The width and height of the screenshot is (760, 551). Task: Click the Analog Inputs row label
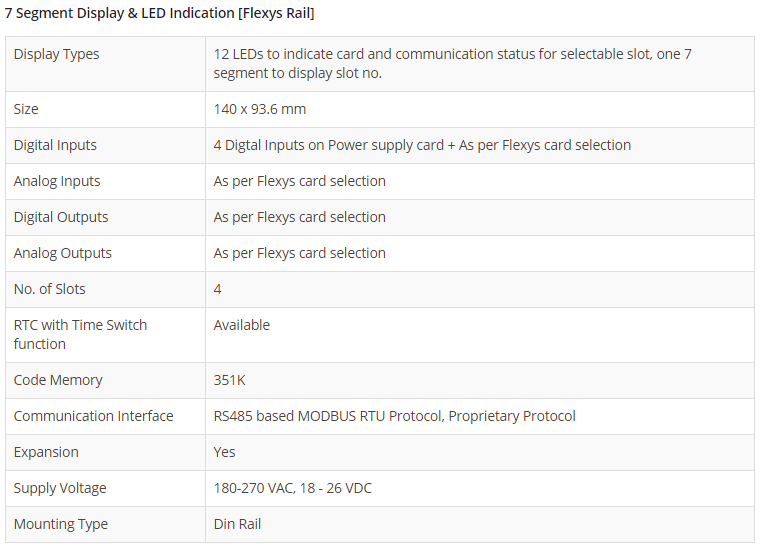57,181
